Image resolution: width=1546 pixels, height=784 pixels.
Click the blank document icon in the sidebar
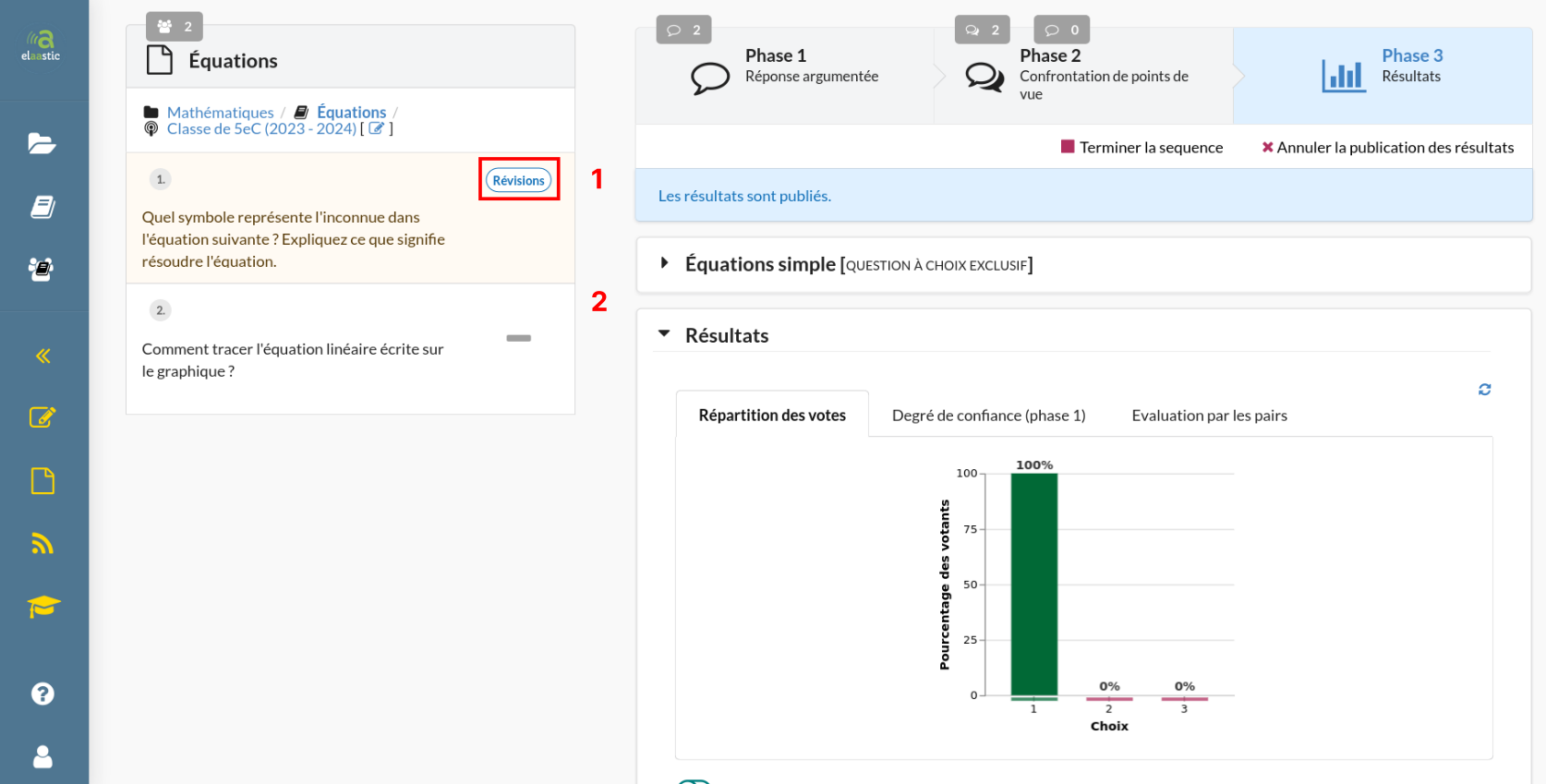[42, 481]
